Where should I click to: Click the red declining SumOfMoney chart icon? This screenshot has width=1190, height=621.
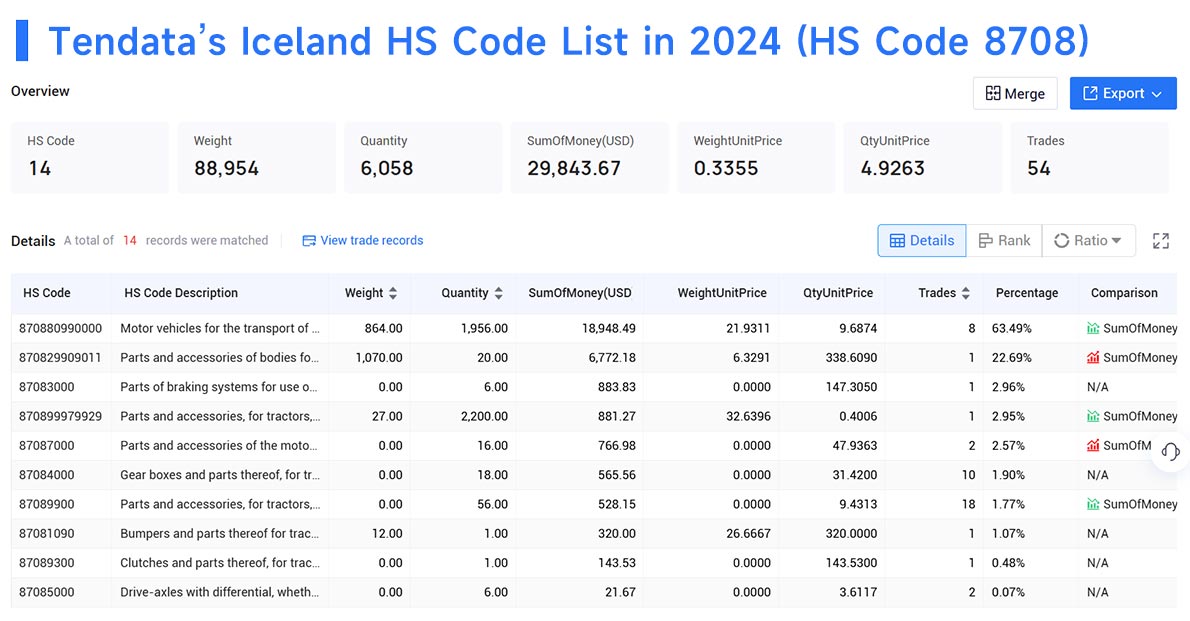[1097, 357]
